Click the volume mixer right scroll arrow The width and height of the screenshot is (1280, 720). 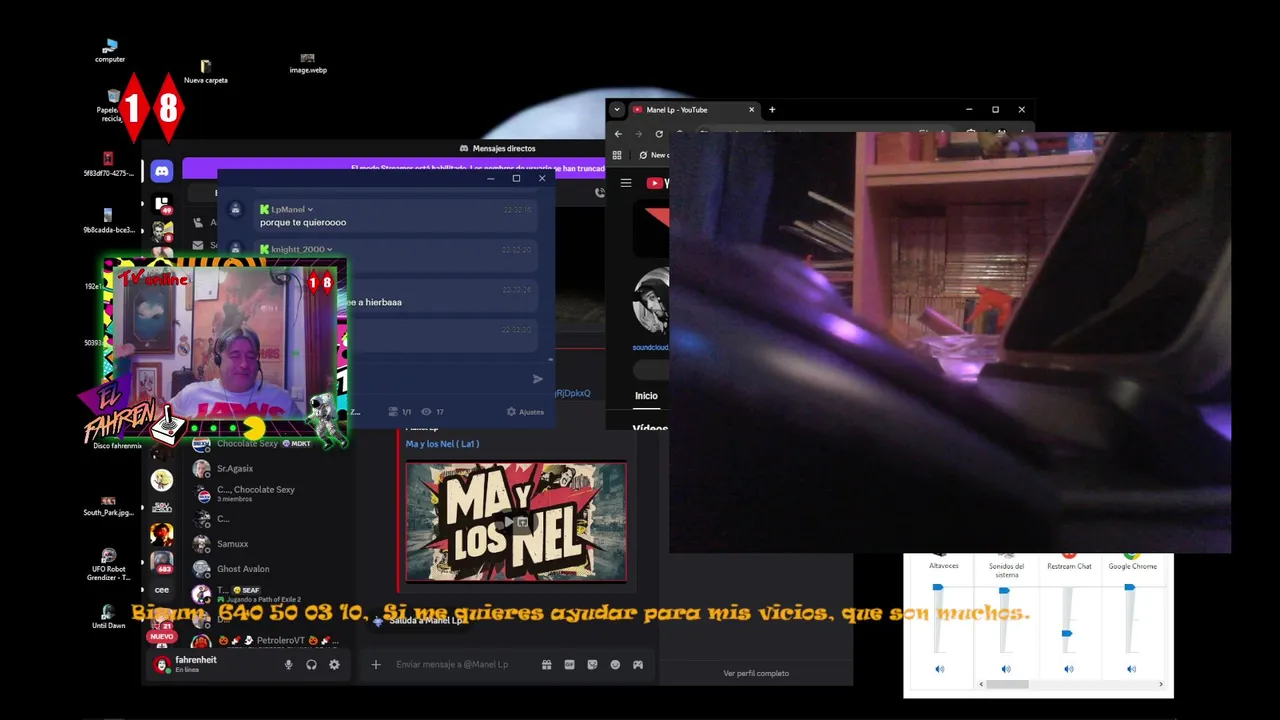pos(1161,684)
